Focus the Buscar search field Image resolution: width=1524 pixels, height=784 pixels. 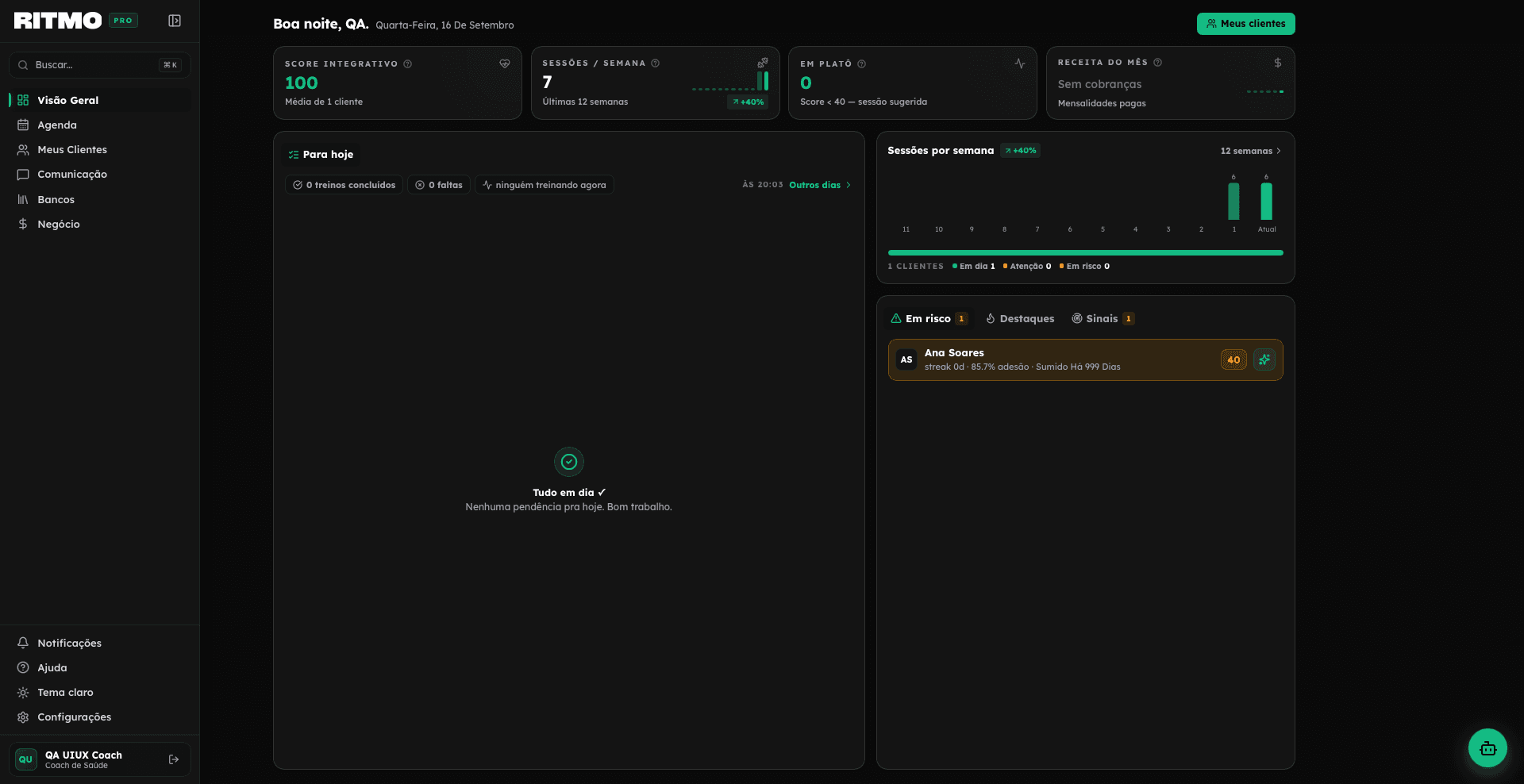tap(100, 65)
